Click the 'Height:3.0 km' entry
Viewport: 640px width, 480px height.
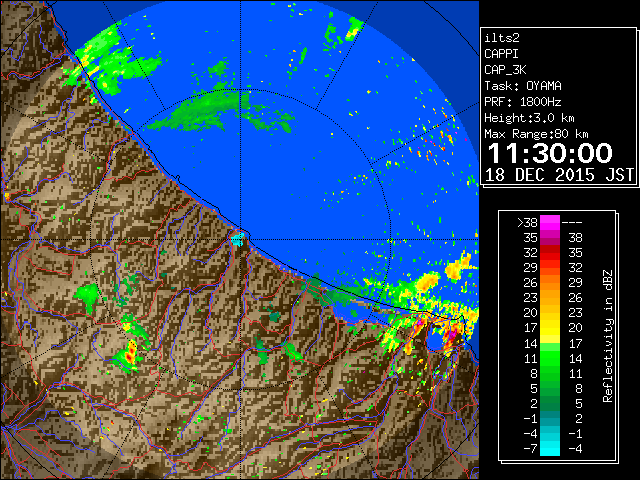[x=529, y=118]
